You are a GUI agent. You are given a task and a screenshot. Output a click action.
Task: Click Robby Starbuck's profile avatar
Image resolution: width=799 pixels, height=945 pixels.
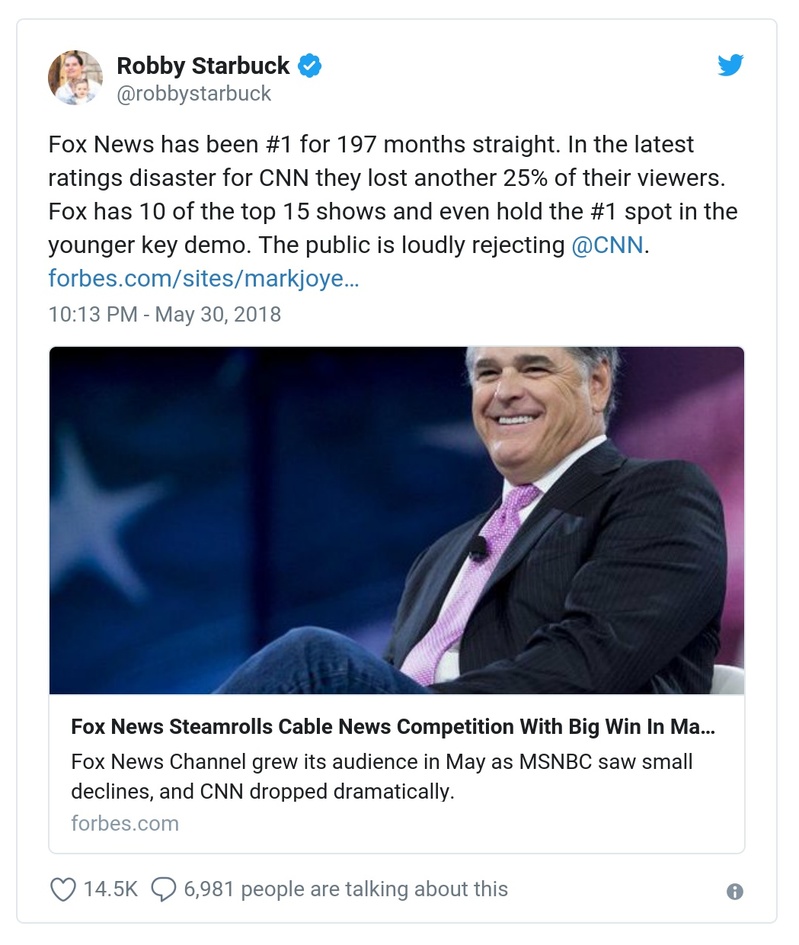click(75, 77)
